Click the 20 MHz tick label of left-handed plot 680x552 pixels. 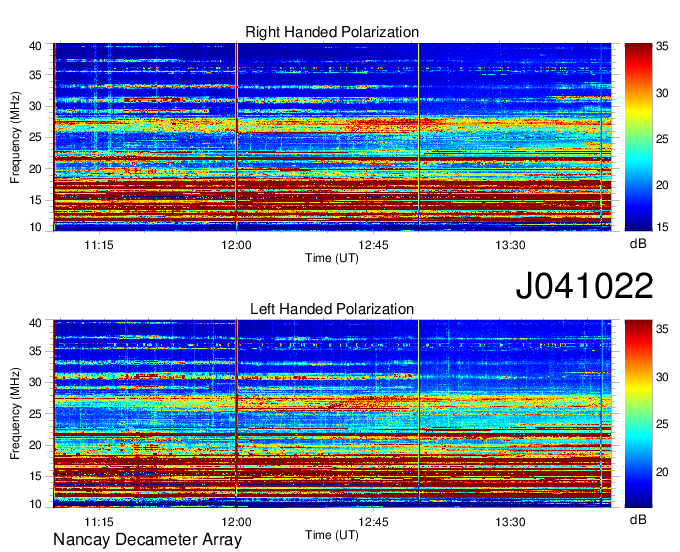tap(35, 445)
